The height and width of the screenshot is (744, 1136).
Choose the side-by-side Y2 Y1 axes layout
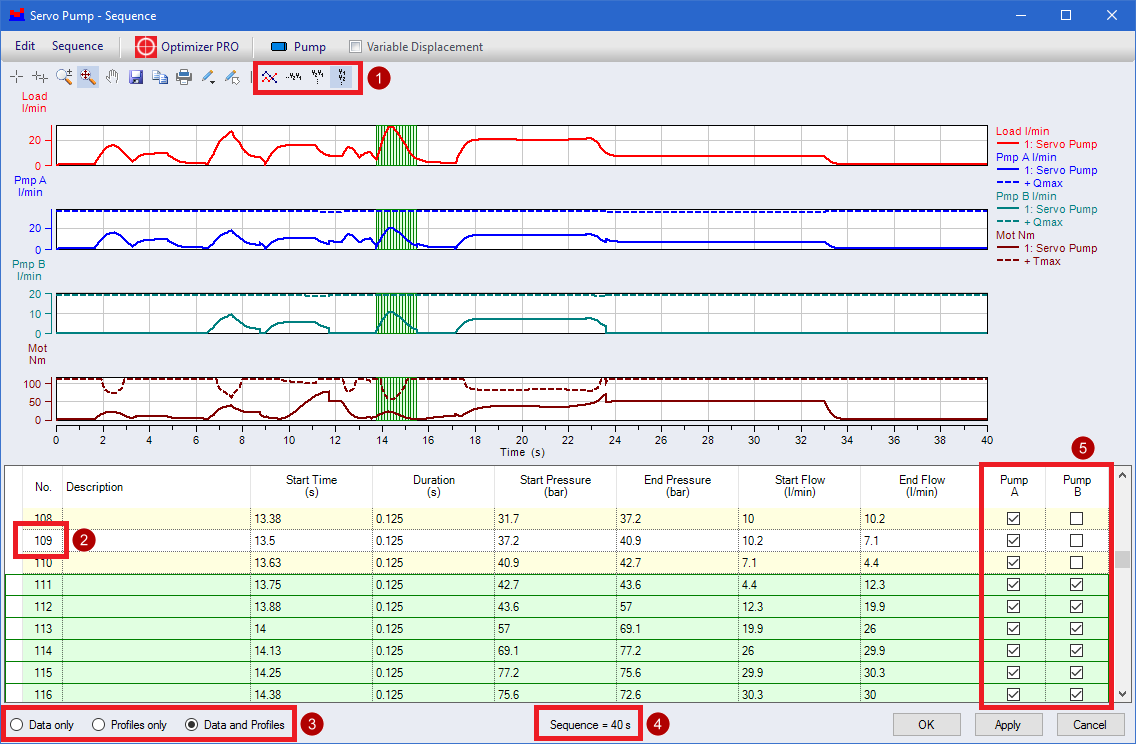click(293, 77)
